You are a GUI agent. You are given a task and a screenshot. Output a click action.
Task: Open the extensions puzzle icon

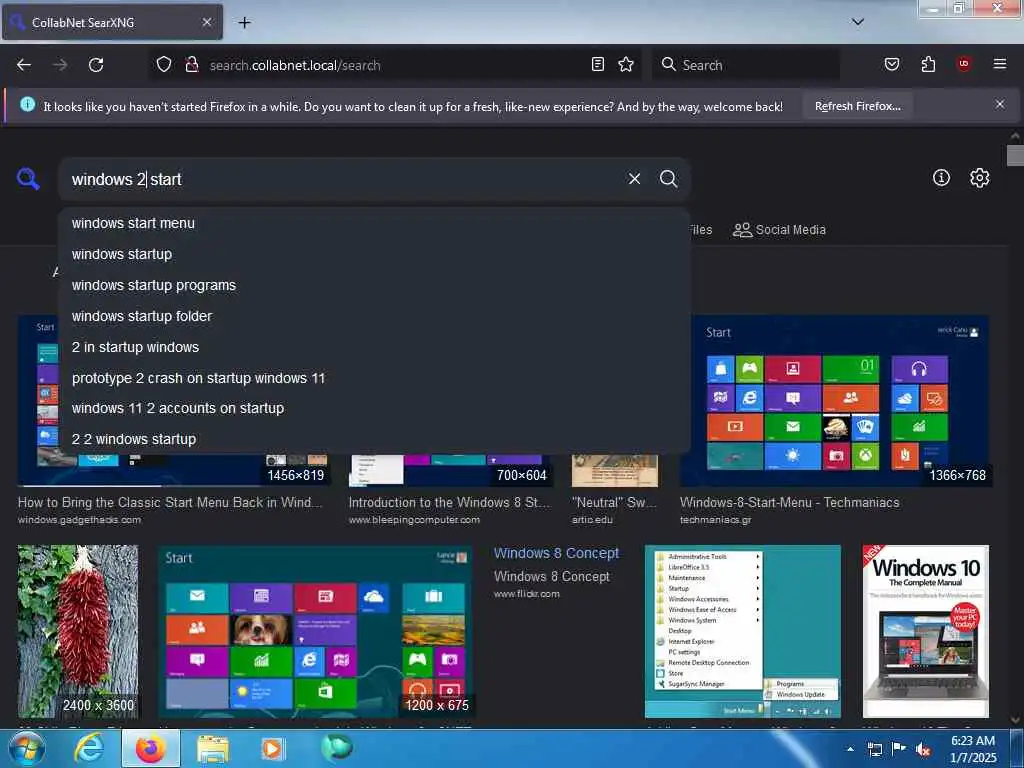coord(928,64)
